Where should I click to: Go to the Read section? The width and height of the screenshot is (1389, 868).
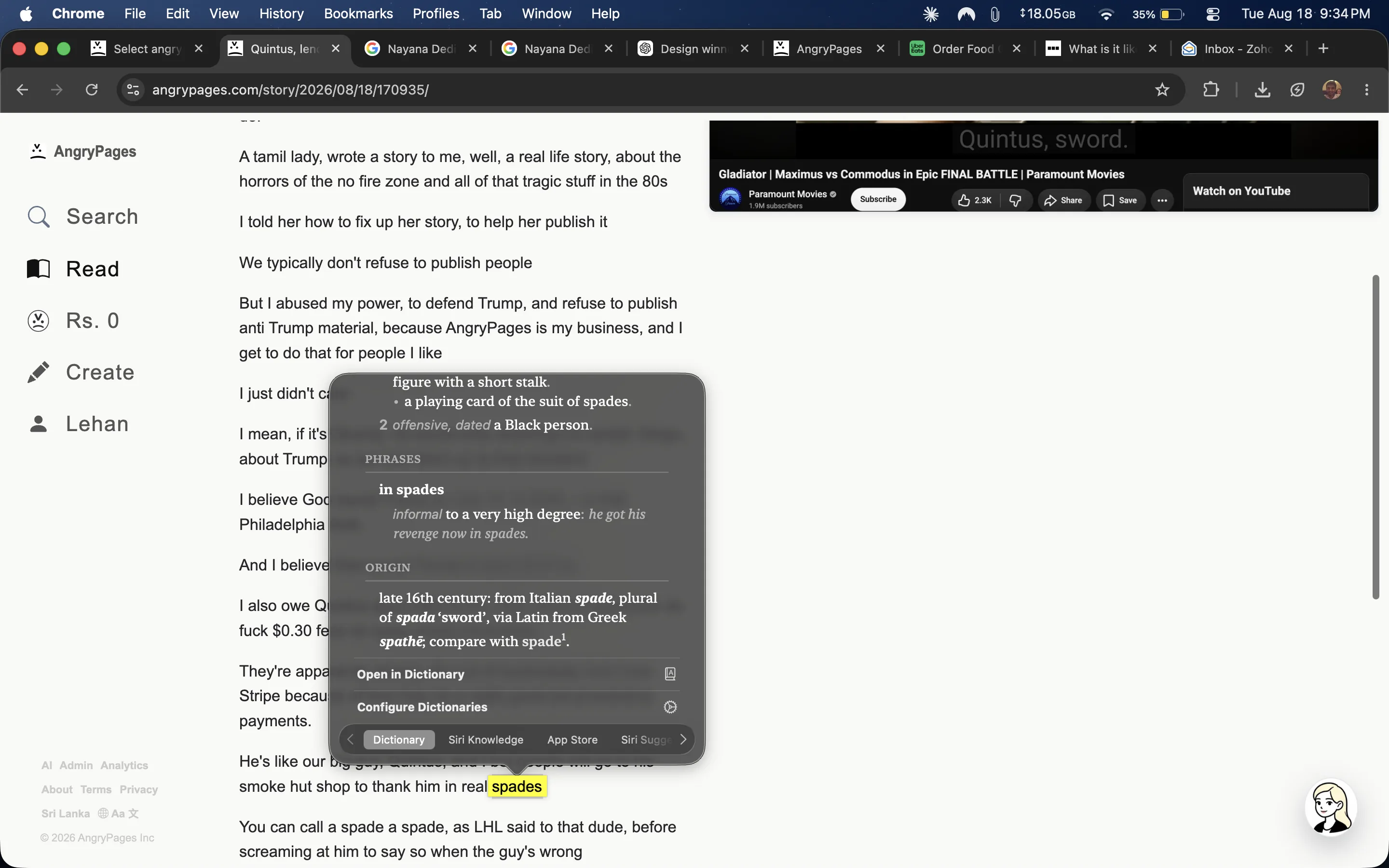(73, 269)
